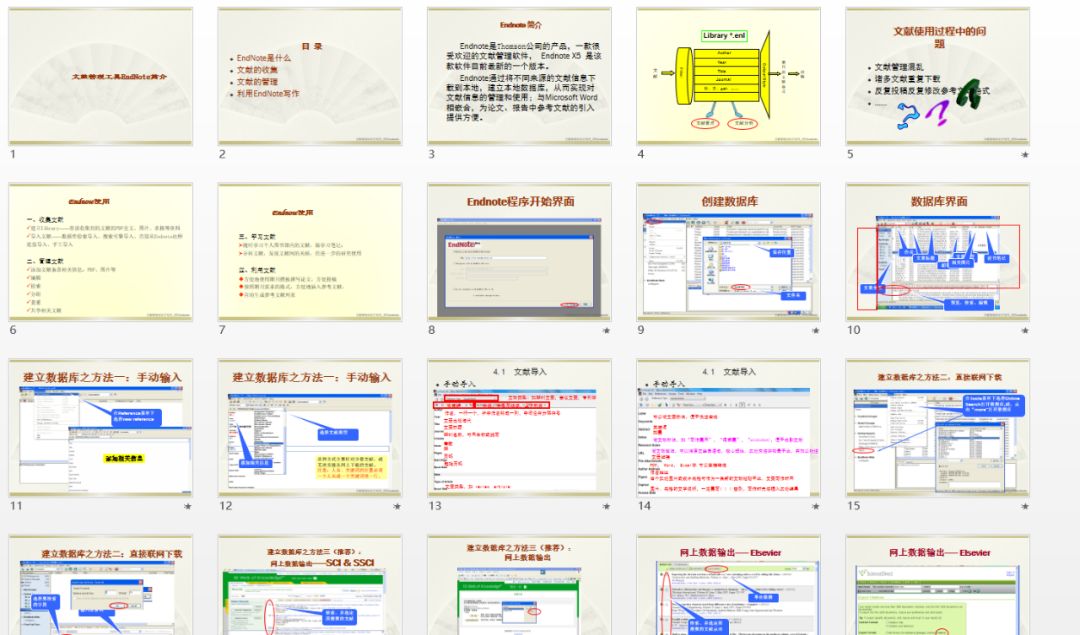The width and height of the screenshot is (1080, 635).
Task: Play animation using star under slide 14
Action: [x=816, y=506]
